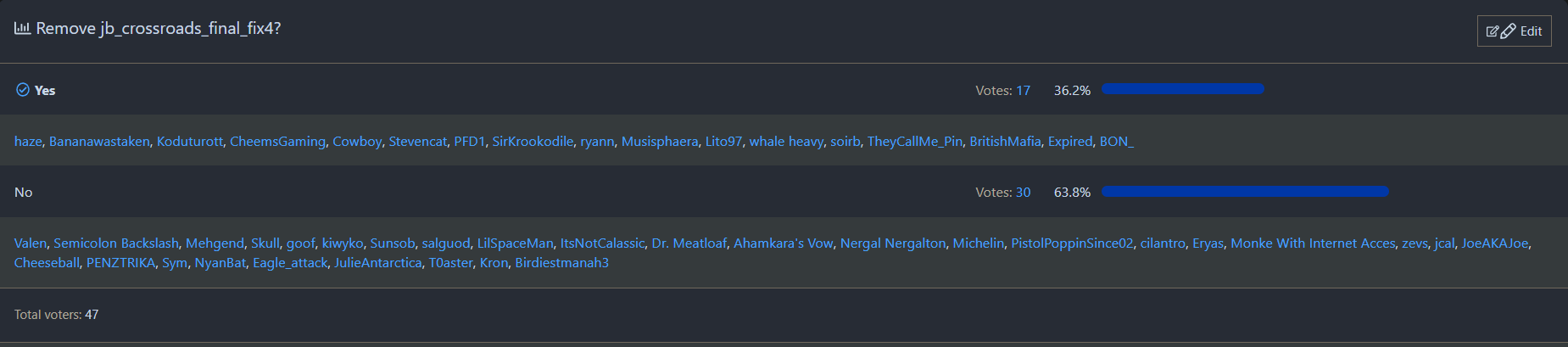This screenshot has height=347, width=1568.
Task: Open SirKrookodile's profile
Action: tap(533, 142)
